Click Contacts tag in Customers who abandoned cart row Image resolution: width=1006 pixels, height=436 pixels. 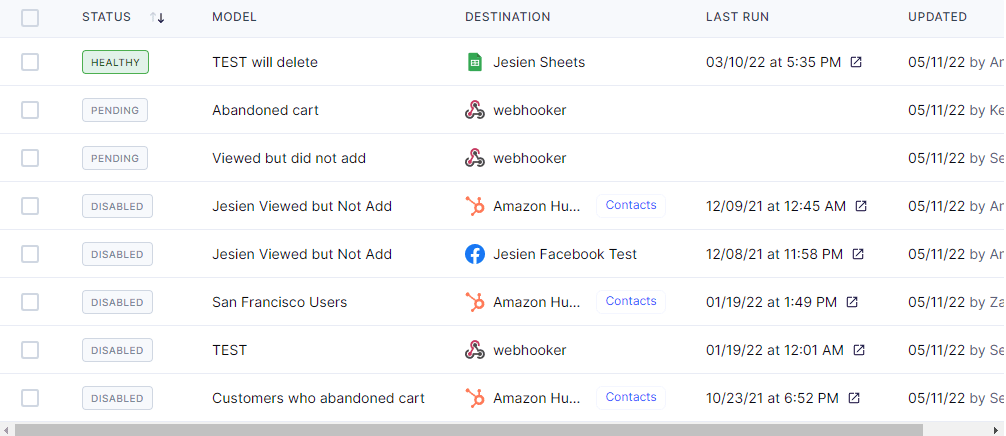pos(631,397)
